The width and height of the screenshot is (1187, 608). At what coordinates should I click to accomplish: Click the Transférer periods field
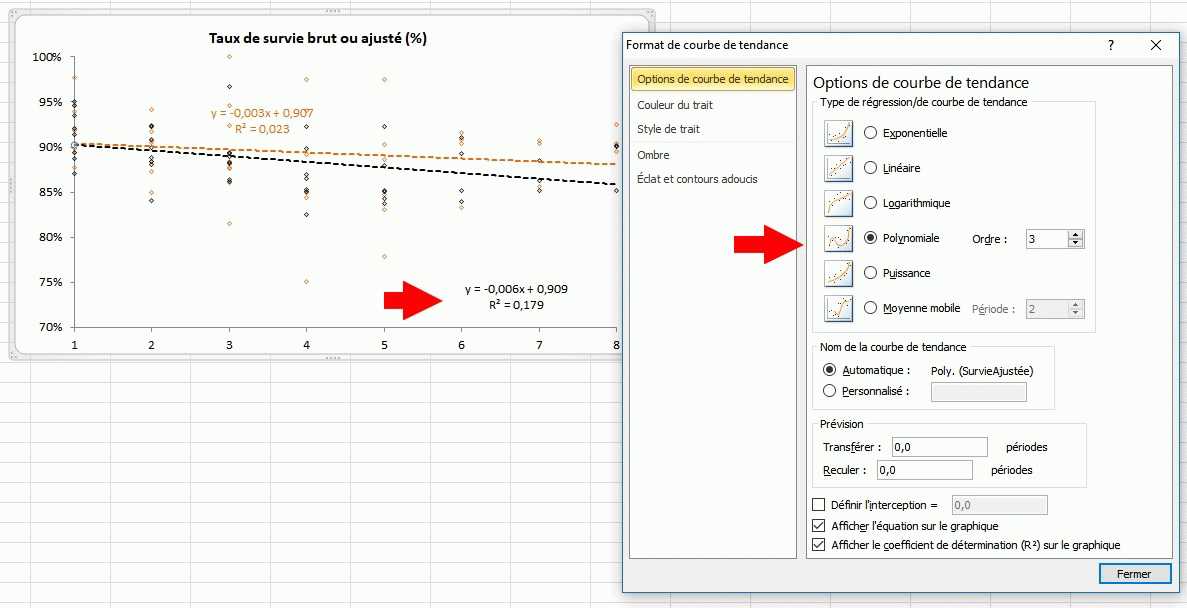point(939,447)
